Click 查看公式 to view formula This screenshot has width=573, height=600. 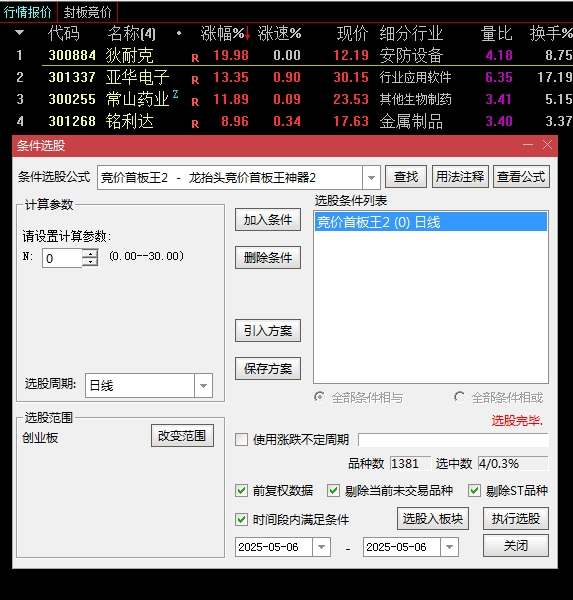click(x=521, y=177)
